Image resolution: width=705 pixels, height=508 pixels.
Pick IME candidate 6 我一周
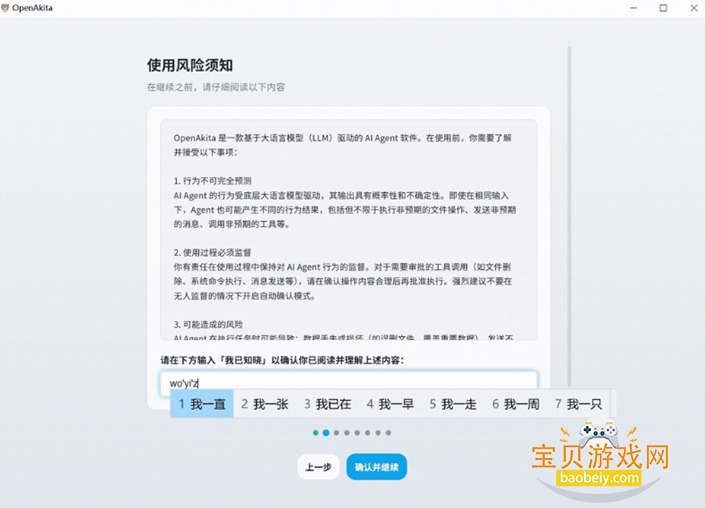coord(516,404)
